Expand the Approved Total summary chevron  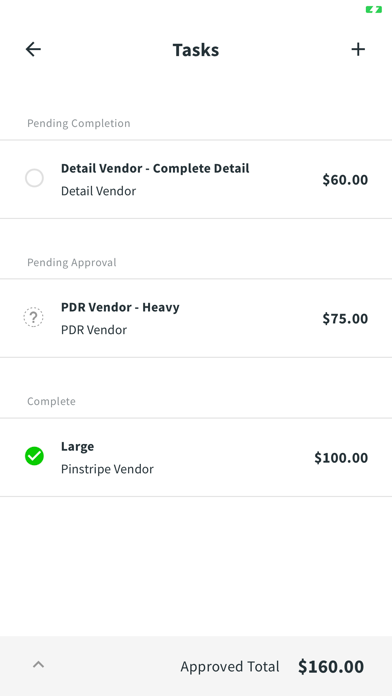click(39, 665)
